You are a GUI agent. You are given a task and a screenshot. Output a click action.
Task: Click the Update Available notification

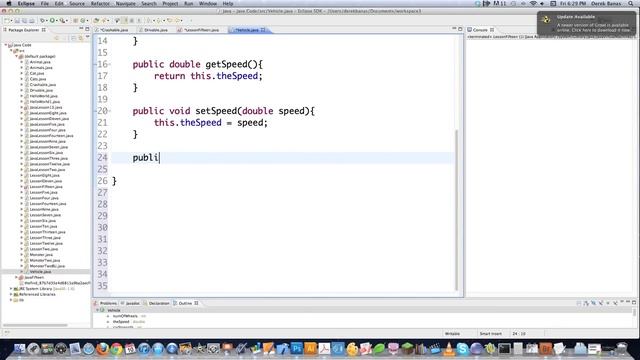click(587, 24)
